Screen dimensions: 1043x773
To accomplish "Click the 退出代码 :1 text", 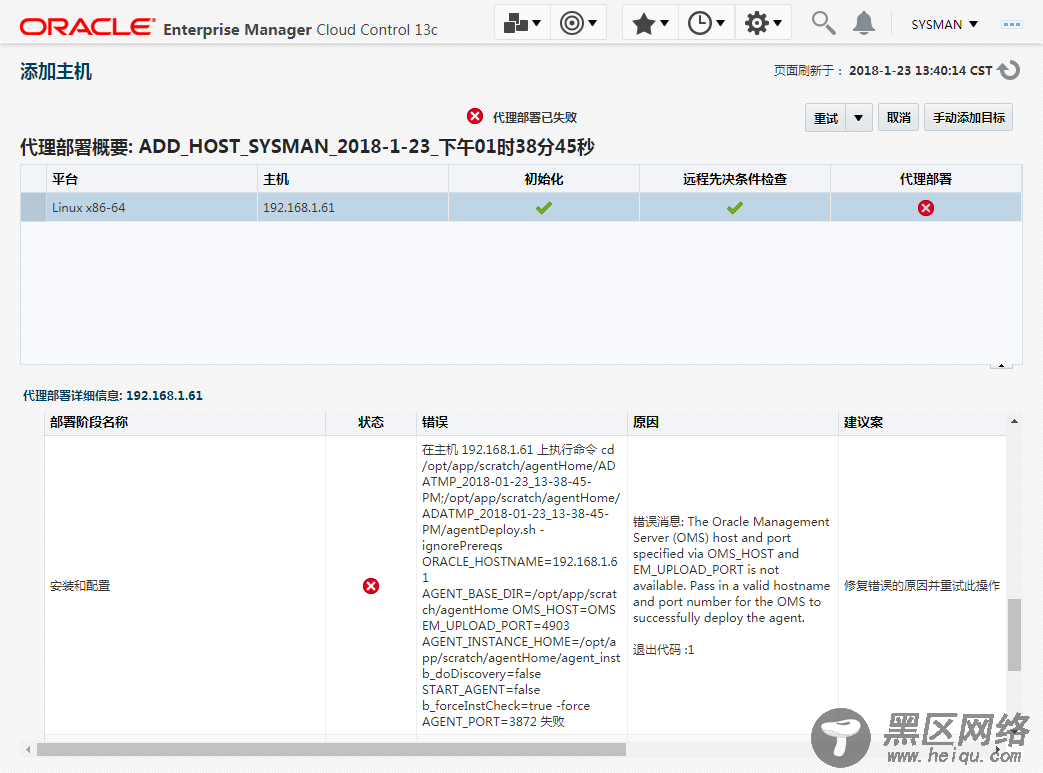I will point(663,649).
